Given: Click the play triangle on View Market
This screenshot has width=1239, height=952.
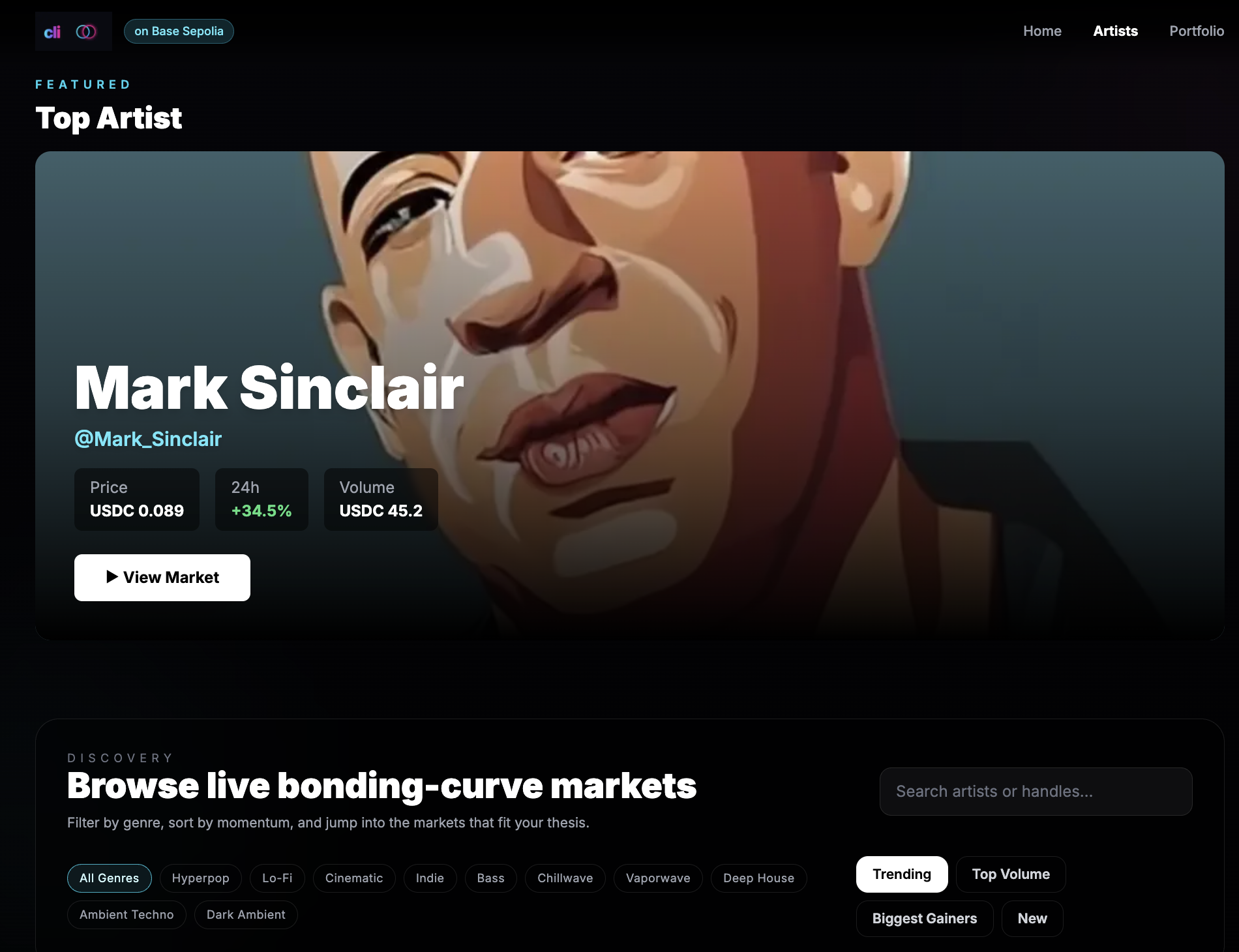Looking at the screenshot, I should point(112,577).
